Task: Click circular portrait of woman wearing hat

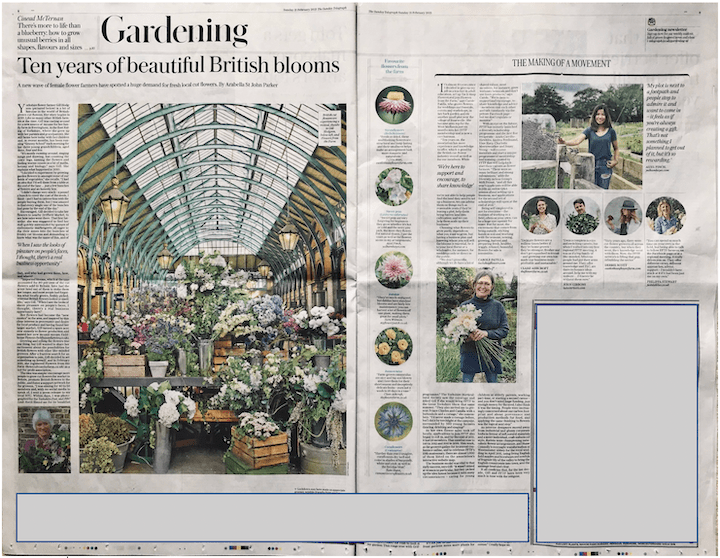Action: pyautogui.click(x=623, y=215)
